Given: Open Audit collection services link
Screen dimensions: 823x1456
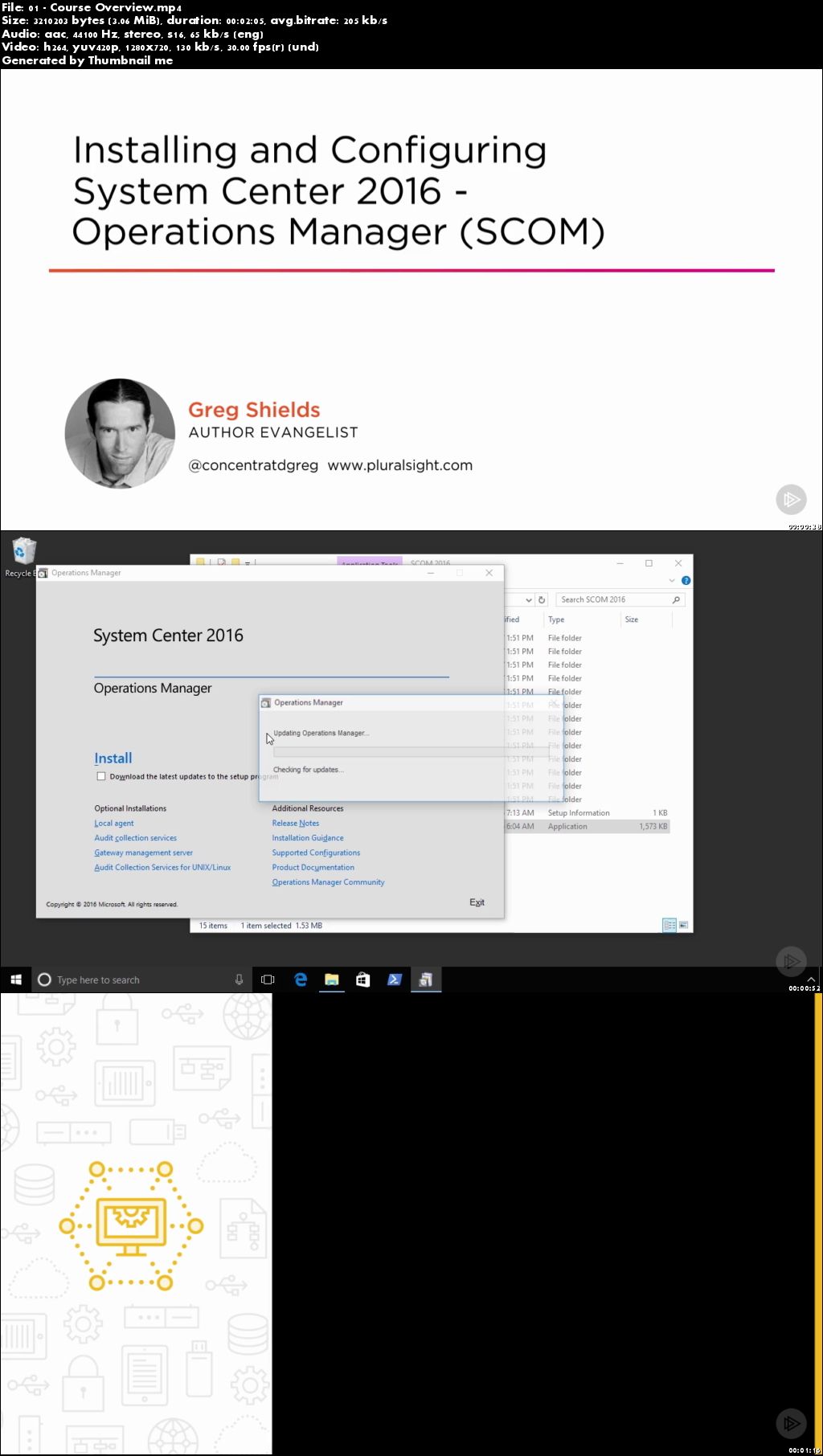Looking at the screenshot, I should tap(135, 838).
